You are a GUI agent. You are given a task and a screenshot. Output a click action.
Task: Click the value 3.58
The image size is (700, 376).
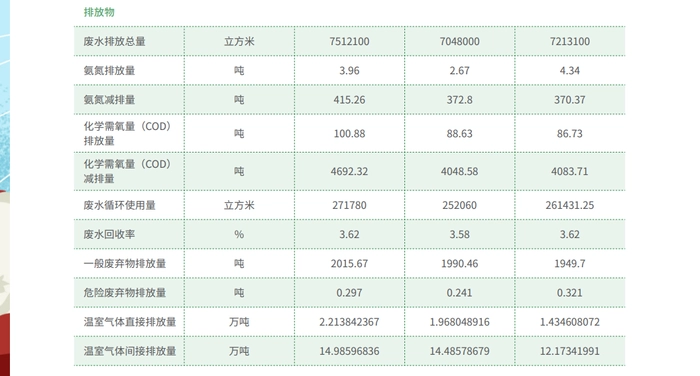click(x=459, y=234)
